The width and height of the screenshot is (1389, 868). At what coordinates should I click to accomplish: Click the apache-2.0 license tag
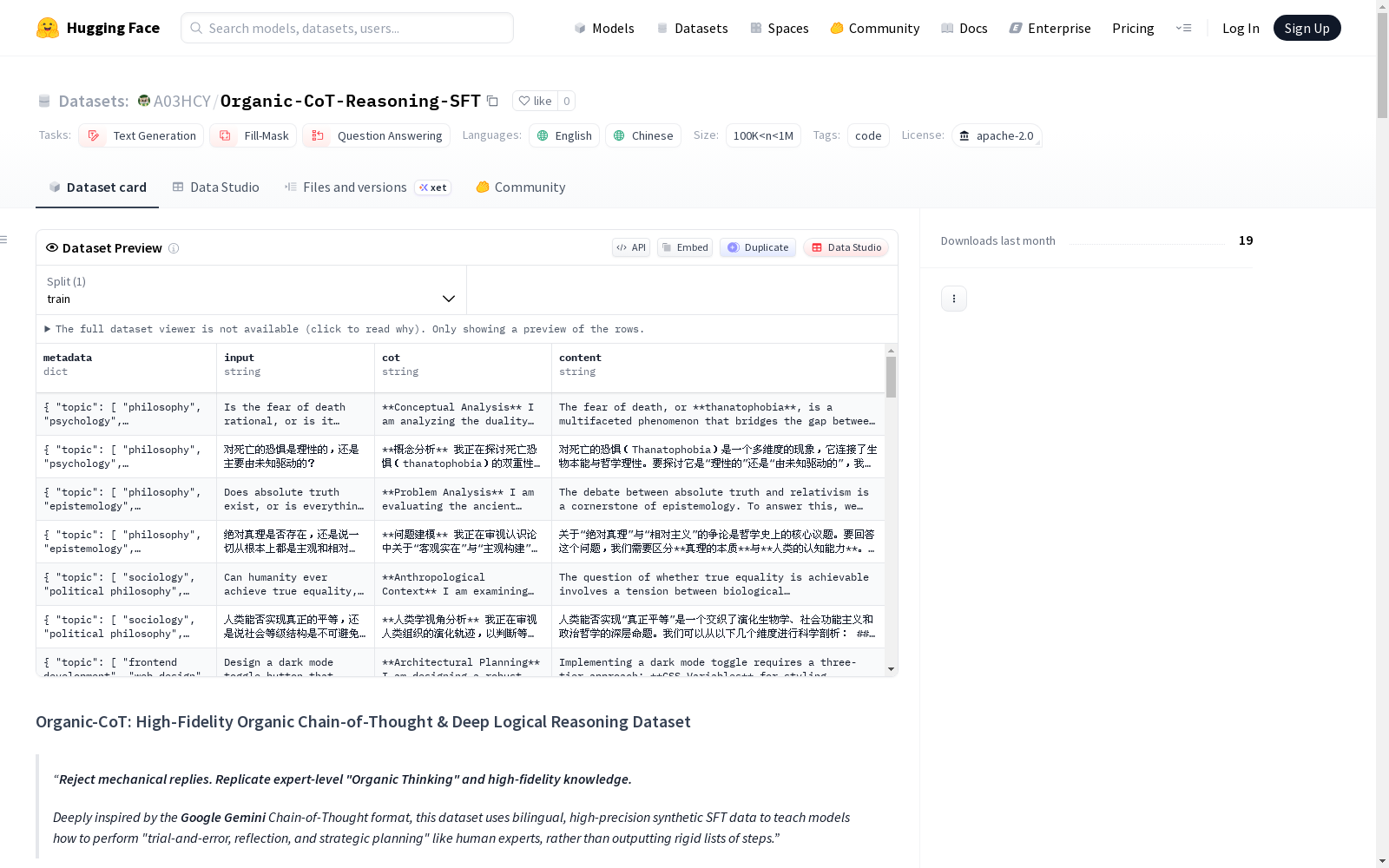[997, 135]
